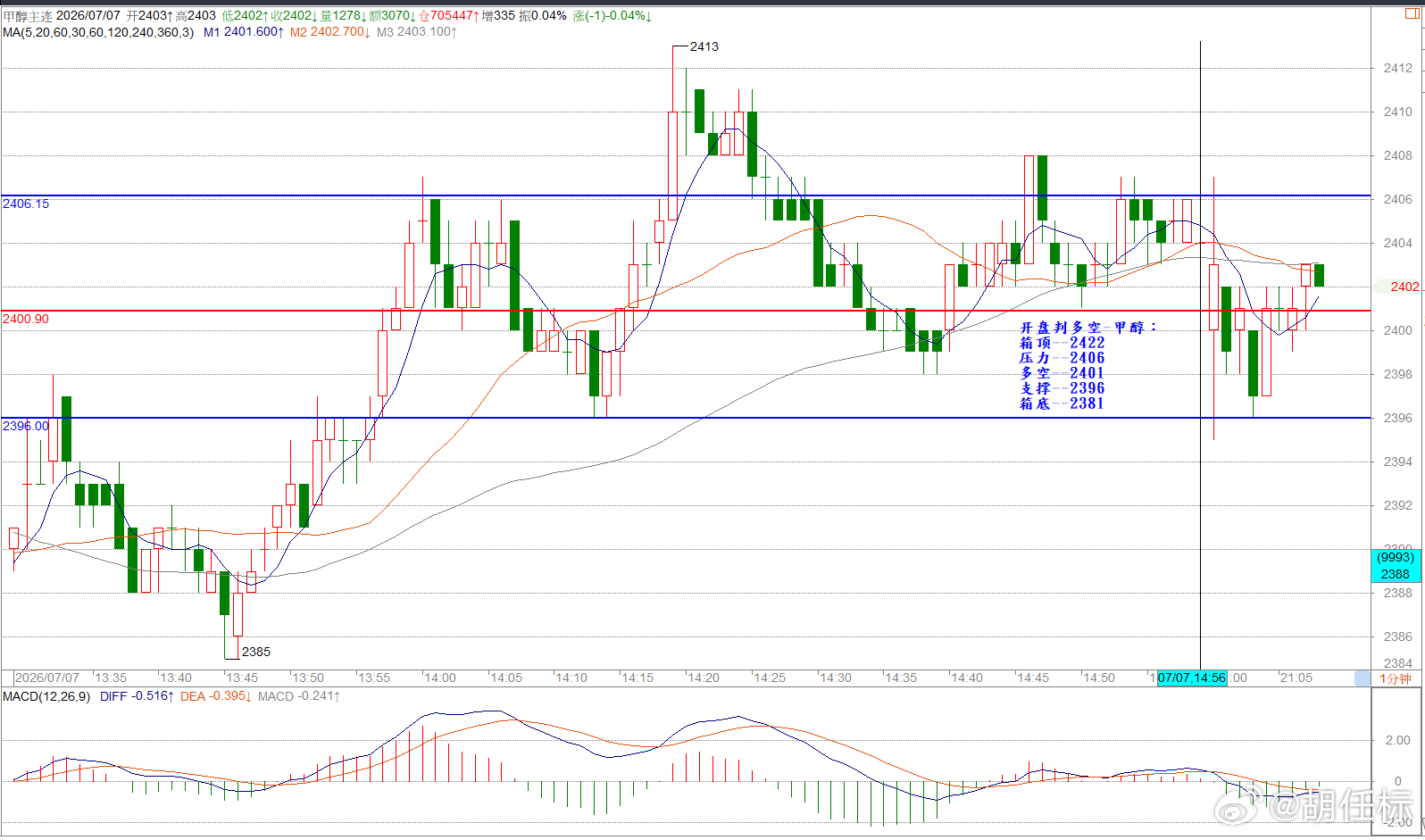Click the light blue time axis scroll handle

1362,678
